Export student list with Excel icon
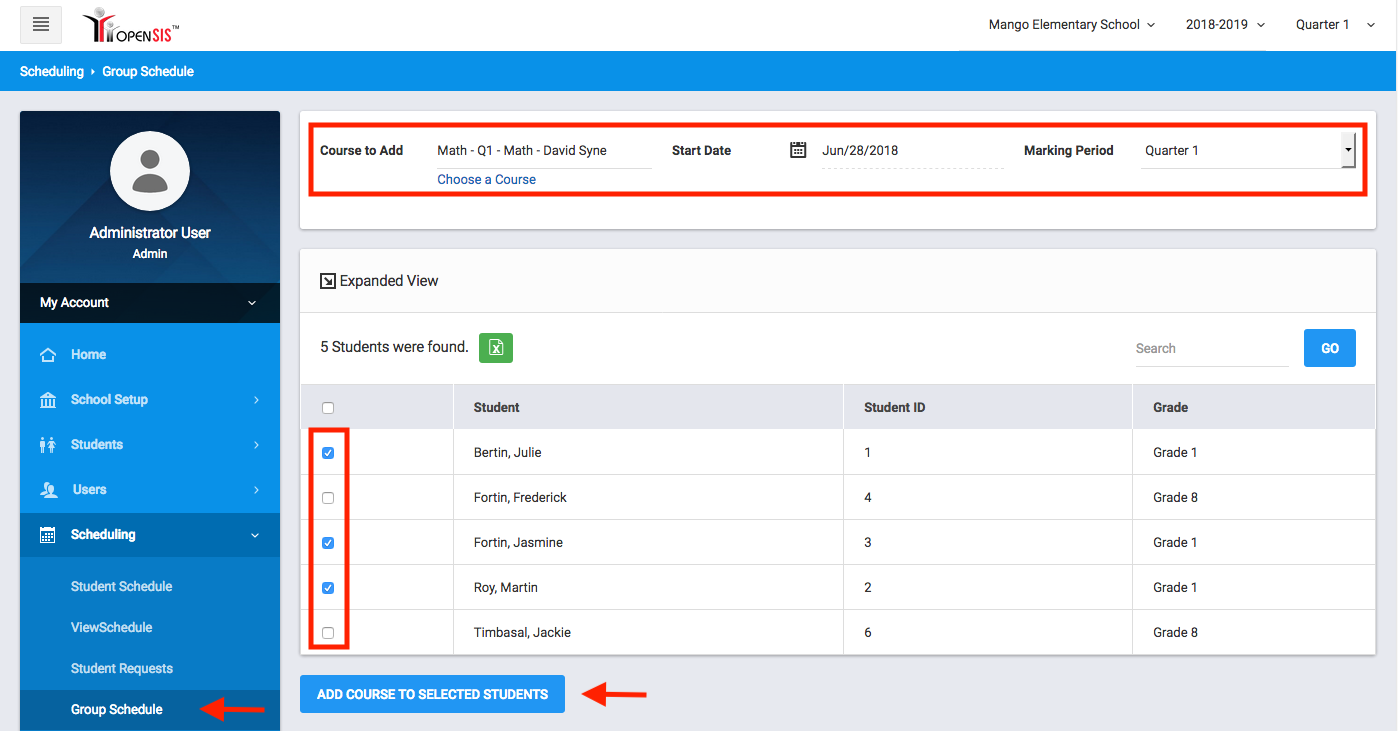 click(x=496, y=348)
